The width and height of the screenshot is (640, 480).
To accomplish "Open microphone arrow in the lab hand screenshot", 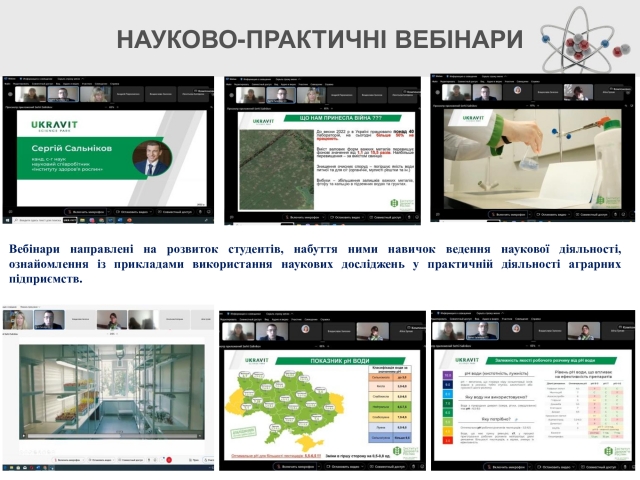I will coord(530,214).
